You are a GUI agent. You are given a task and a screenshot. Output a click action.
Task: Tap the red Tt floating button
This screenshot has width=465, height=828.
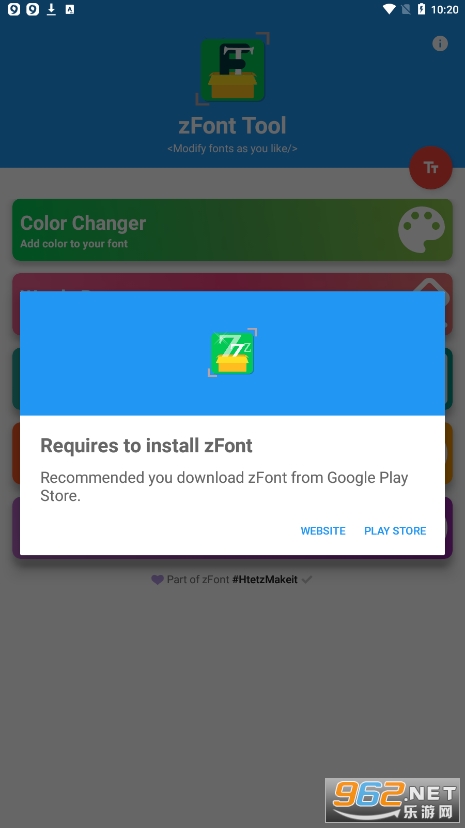coord(431,167)
